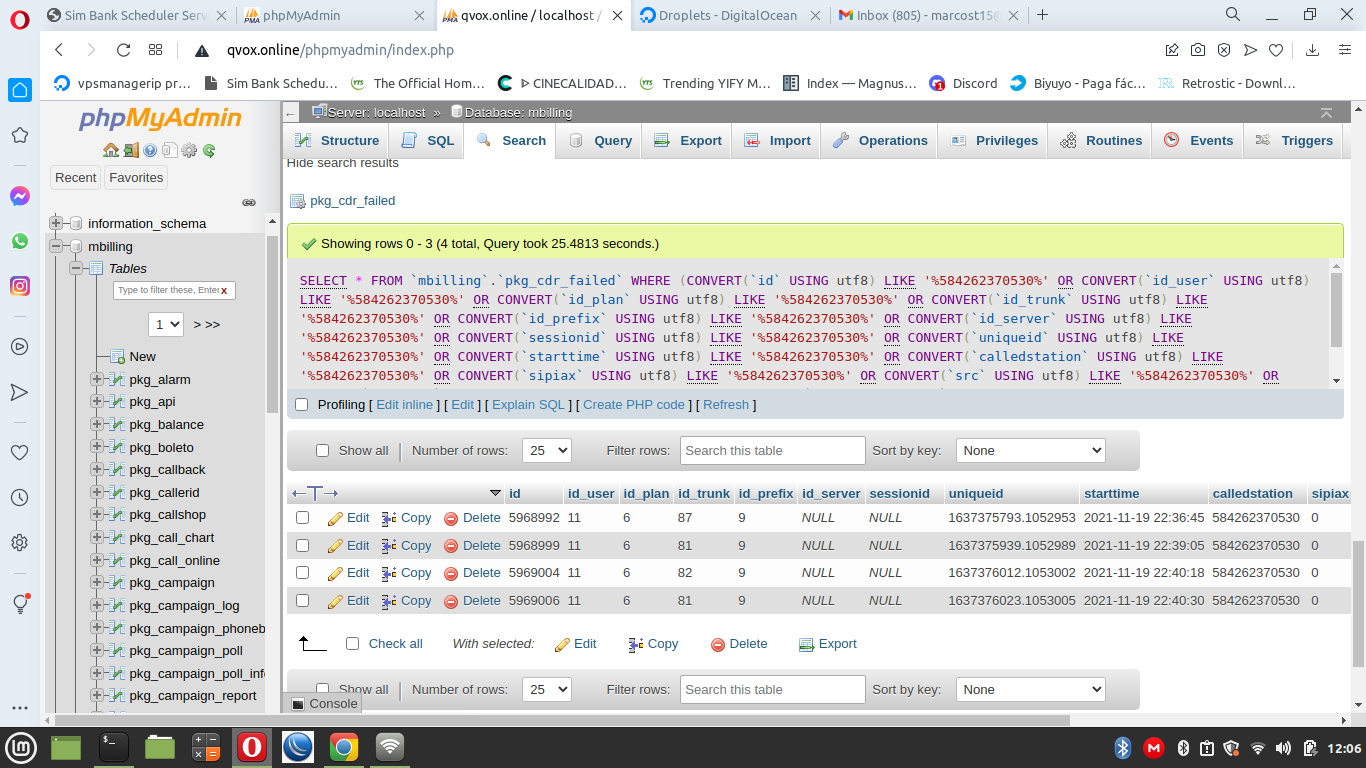The height and width of the screenshot is (768, 1366).
Task: Click Delete in With selected actions
Action: [x=739, y=644]
